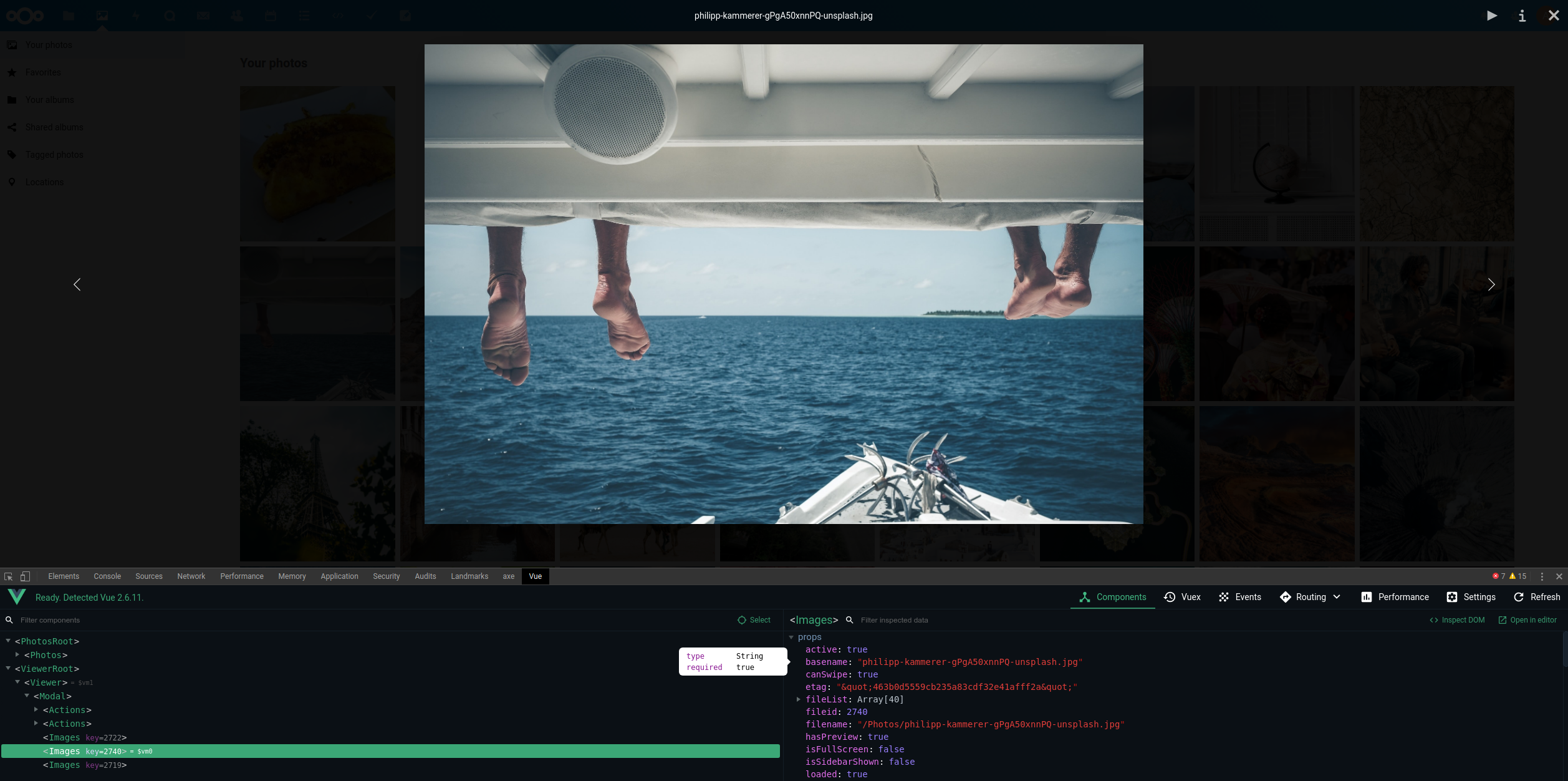Click the Refresh button in Vue devtools
Image resolution: width=1568 pixels, height=781 pixels.
pyautogui.click(x=1537, y=597)
